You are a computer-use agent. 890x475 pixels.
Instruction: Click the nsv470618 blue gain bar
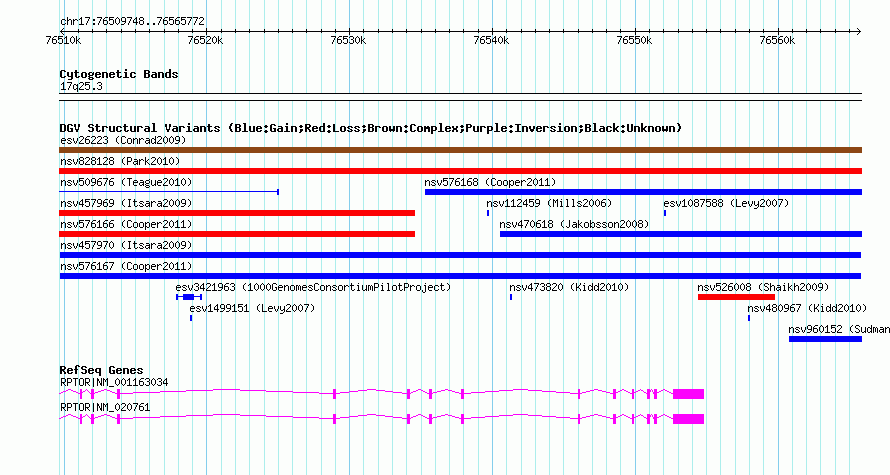(x=681, y=234)
